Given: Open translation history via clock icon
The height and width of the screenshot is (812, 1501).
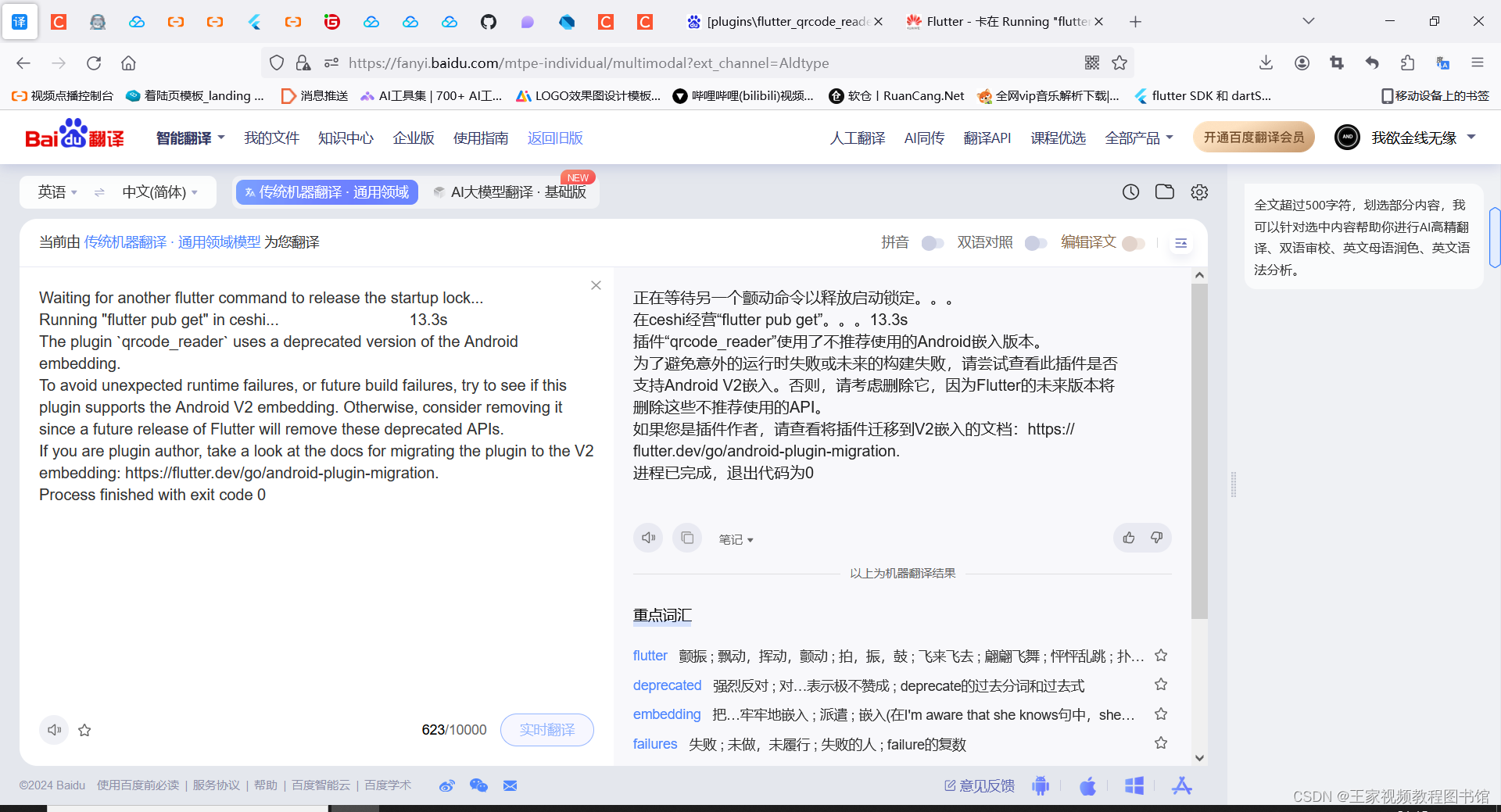Looking at the screenshot, I should tap(1130, 191).
